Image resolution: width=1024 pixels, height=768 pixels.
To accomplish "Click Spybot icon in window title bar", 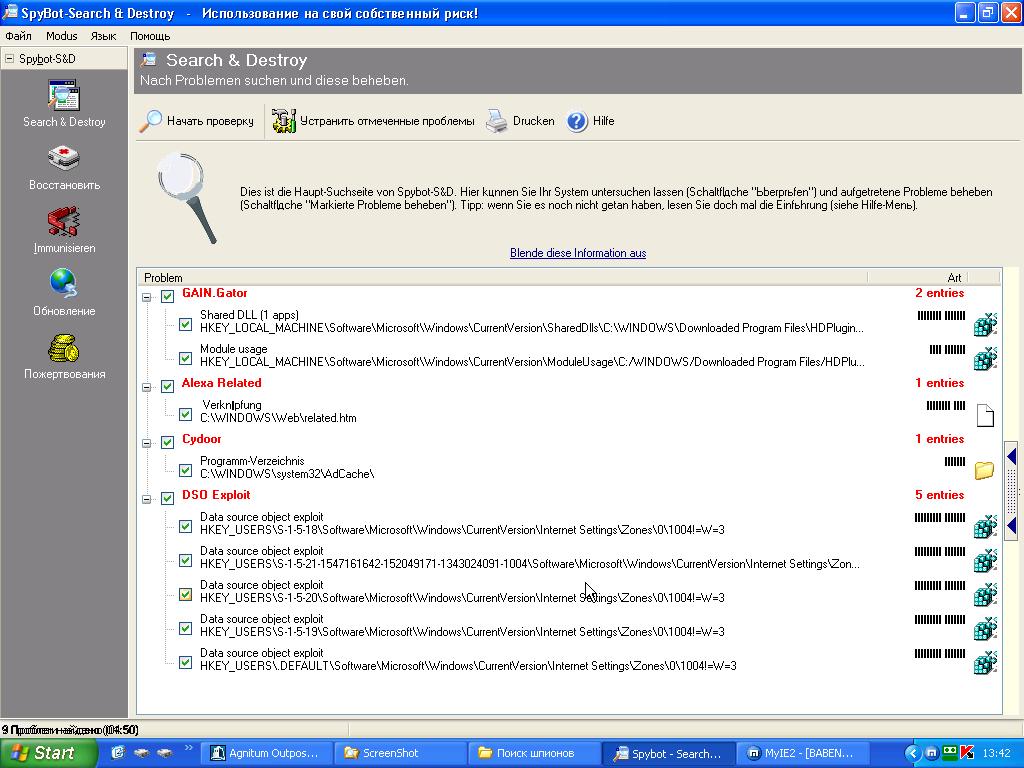I will 10,12.
